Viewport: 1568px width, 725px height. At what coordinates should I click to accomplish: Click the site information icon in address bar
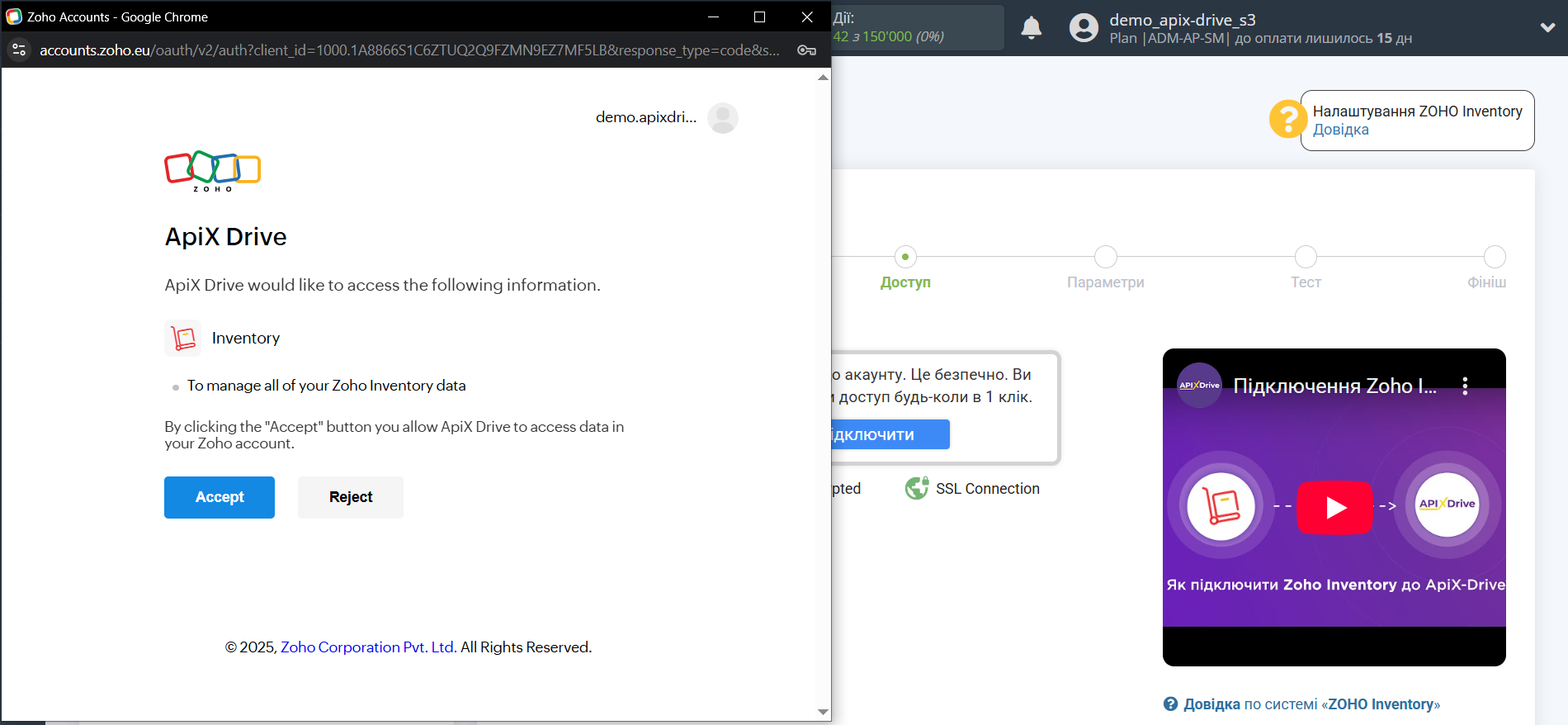19,50
